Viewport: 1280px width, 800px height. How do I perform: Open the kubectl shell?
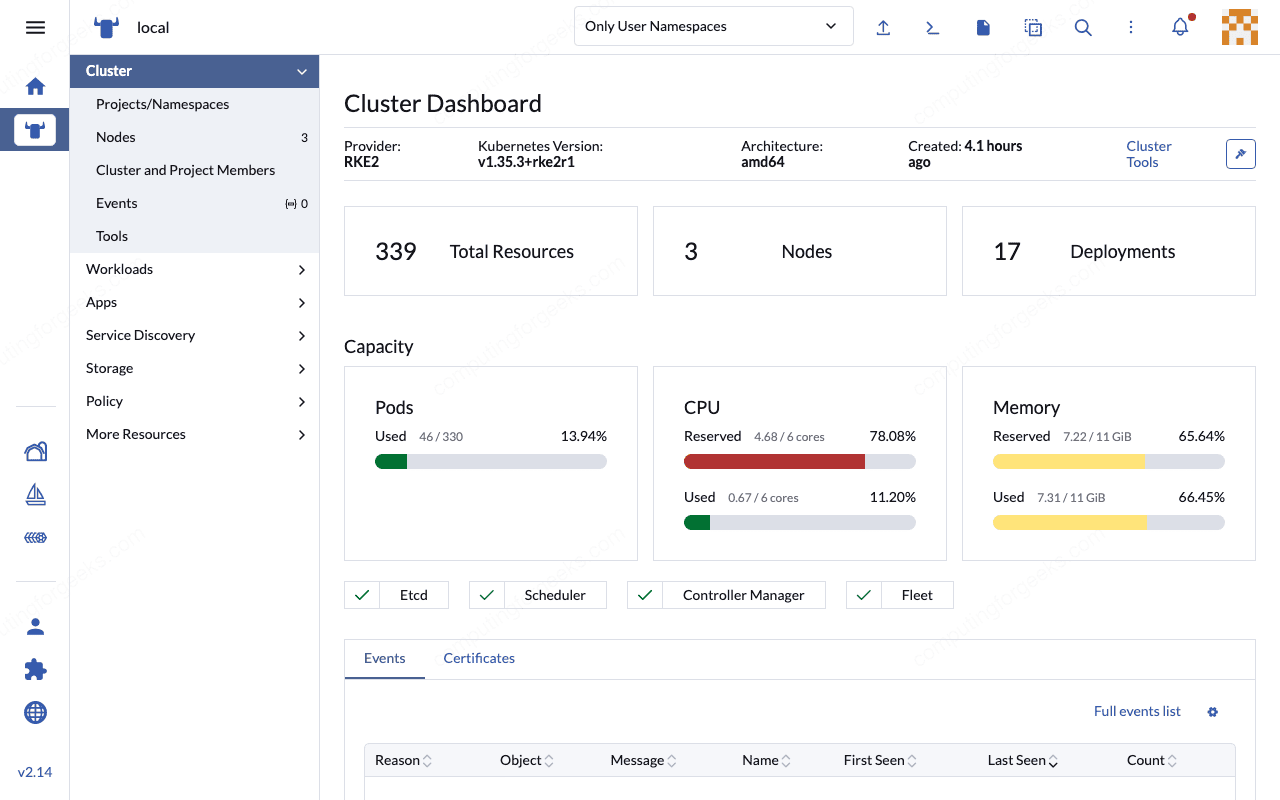932,27
